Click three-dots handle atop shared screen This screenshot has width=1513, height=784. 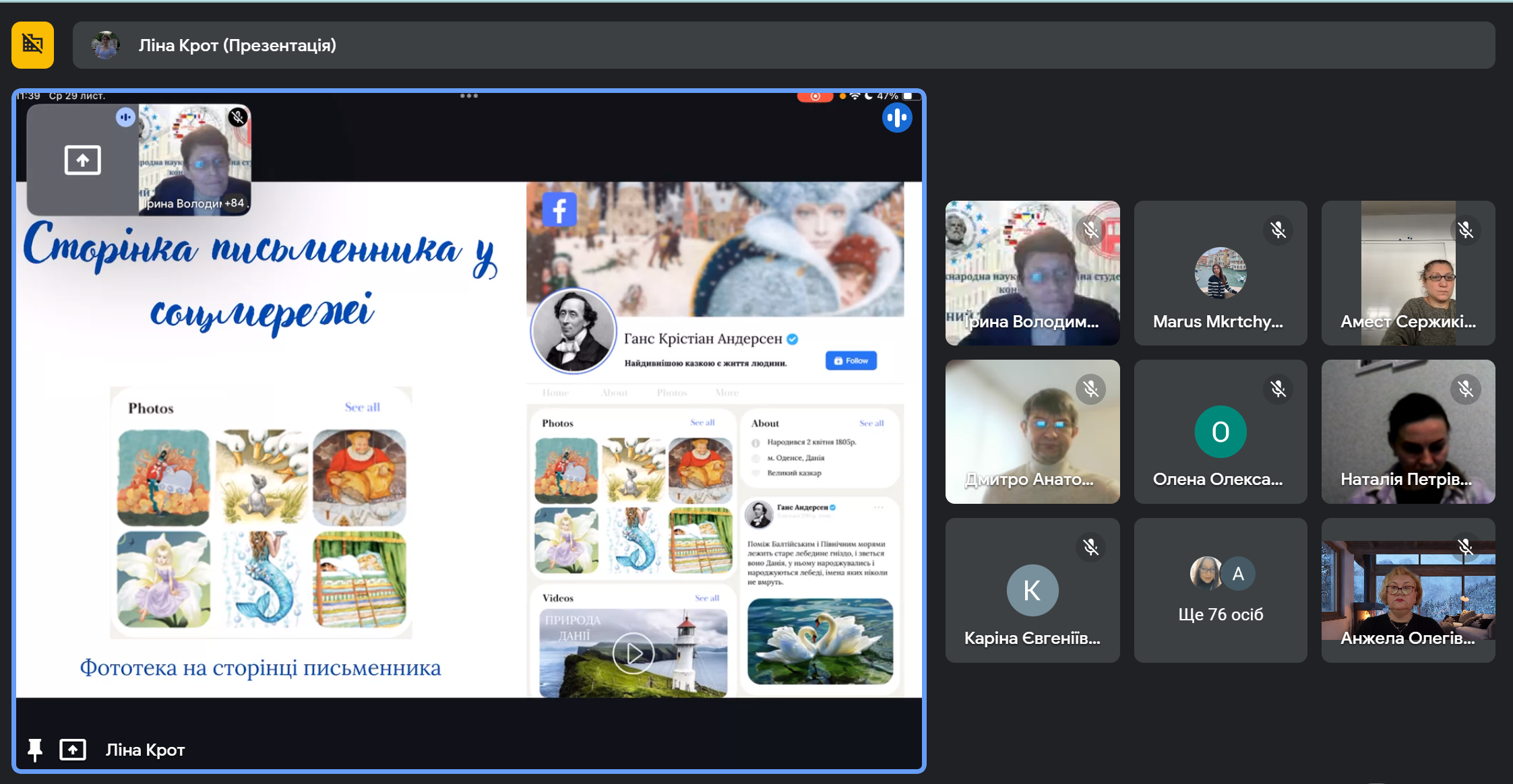click(x=469, y=96)
